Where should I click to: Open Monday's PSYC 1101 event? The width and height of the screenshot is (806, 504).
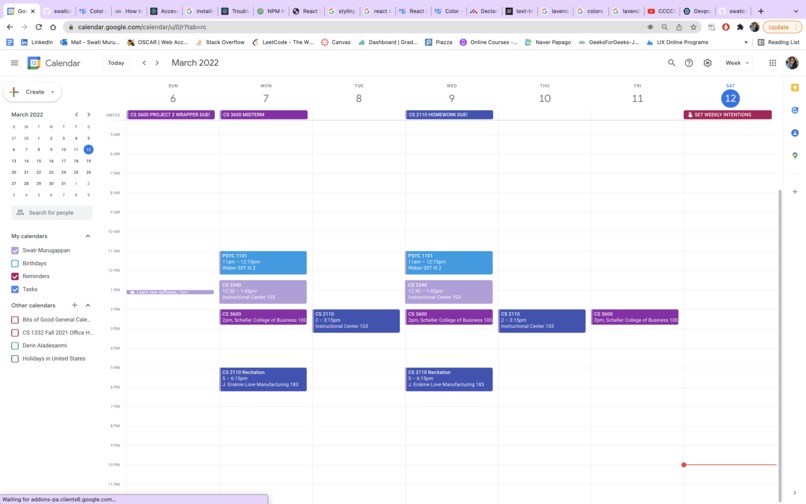pyautogui.click(x=263, y=262)
